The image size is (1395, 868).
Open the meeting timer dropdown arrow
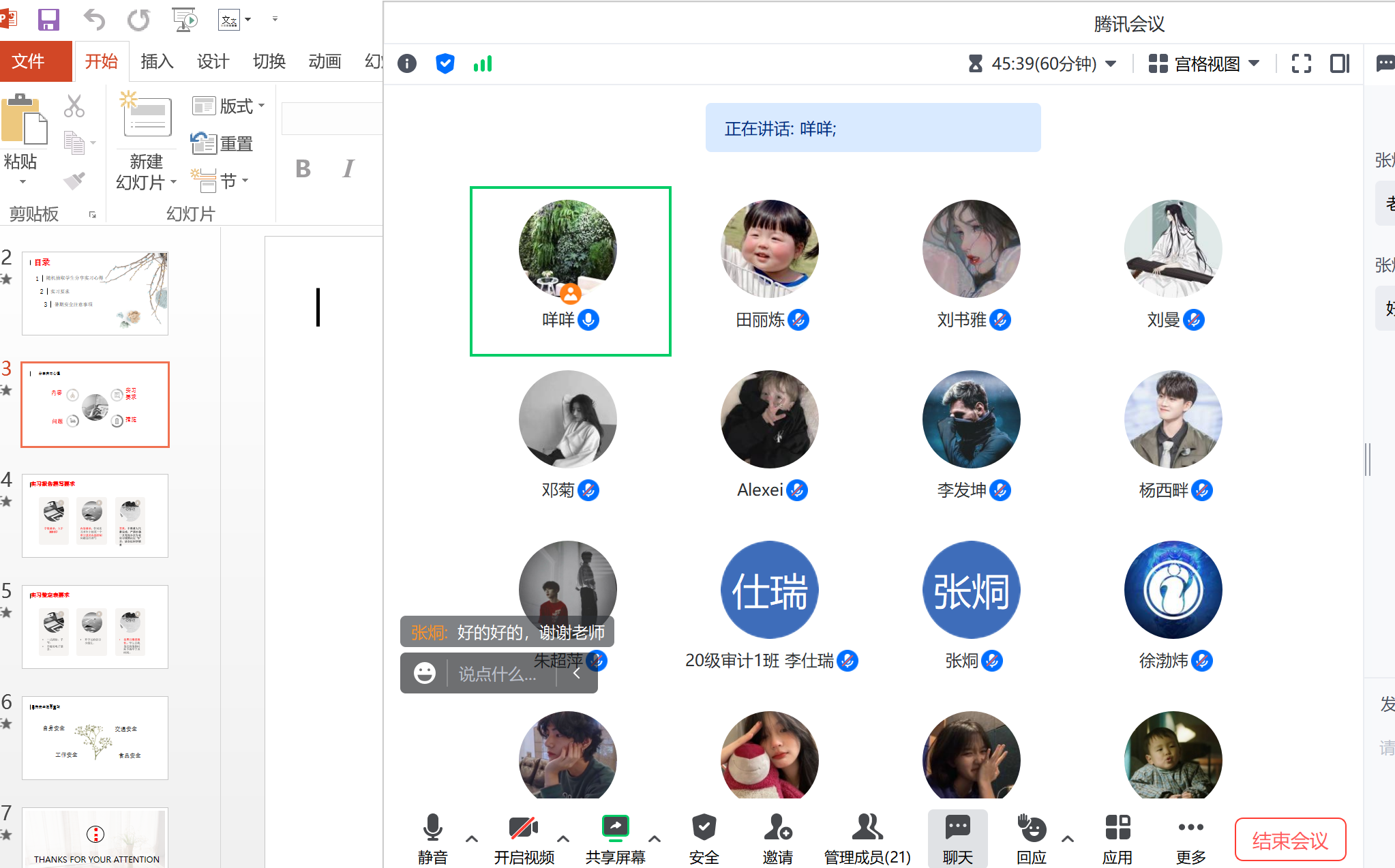pyautogui.click(x=1111, y=64)
